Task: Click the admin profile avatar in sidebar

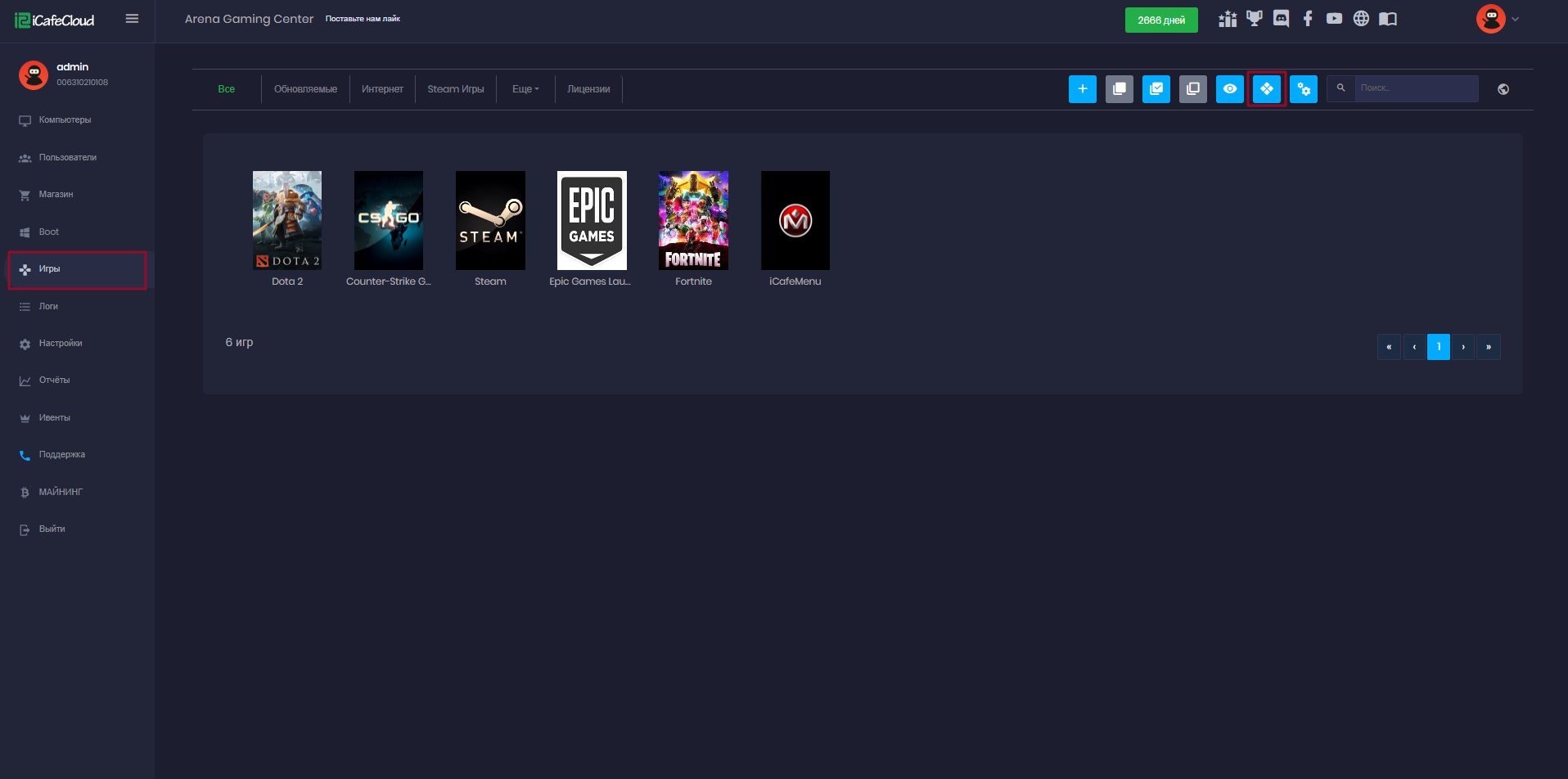Action: [34, 74]
